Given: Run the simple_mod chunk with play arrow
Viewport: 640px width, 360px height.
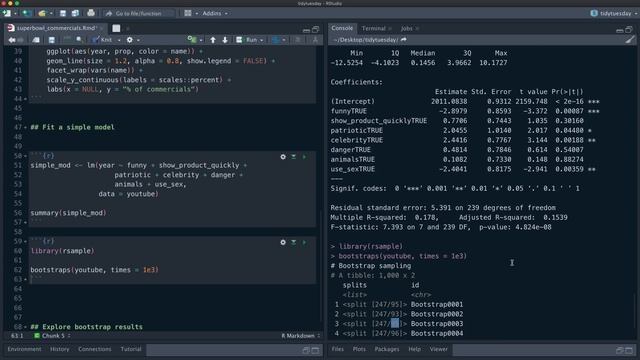Looking at the screenshot, I should tap(304, 157).
